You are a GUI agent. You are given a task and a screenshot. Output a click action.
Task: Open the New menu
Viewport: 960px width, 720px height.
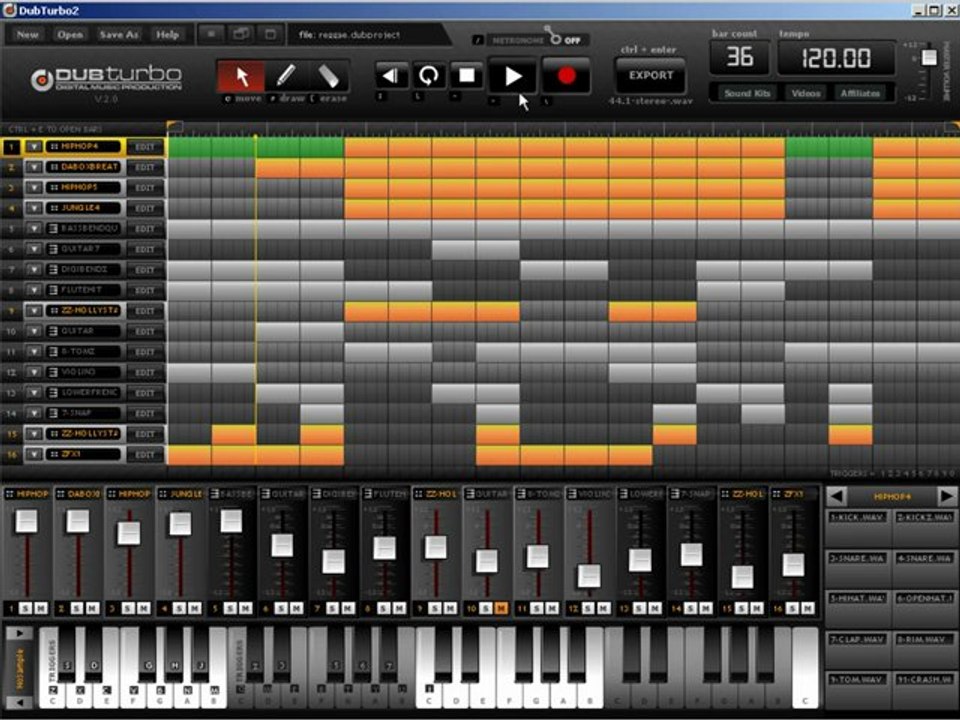(27, 34)
